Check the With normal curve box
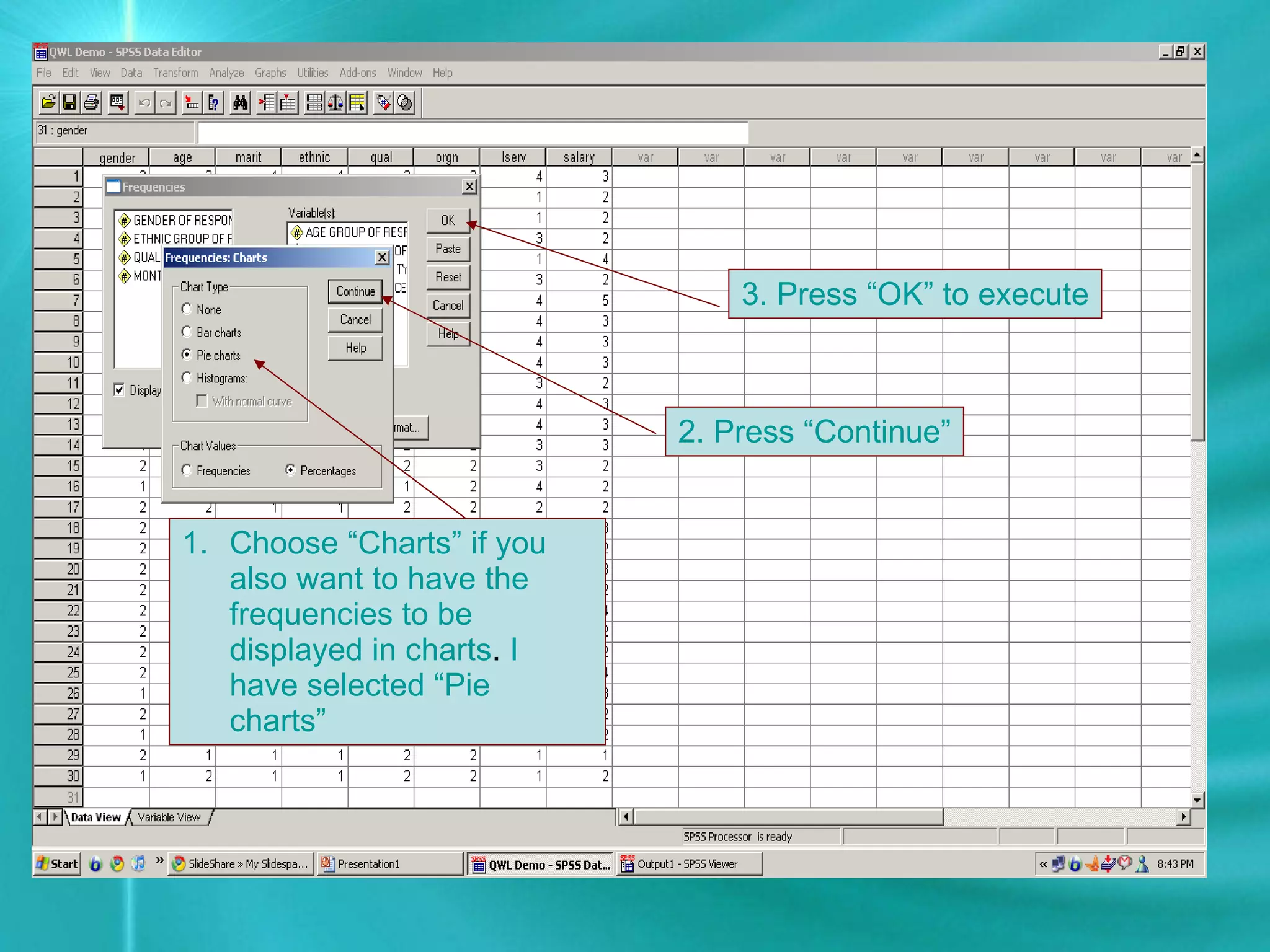Image resolution: width=1270 pixels, height=952 pixels. [x=202, y=401]
